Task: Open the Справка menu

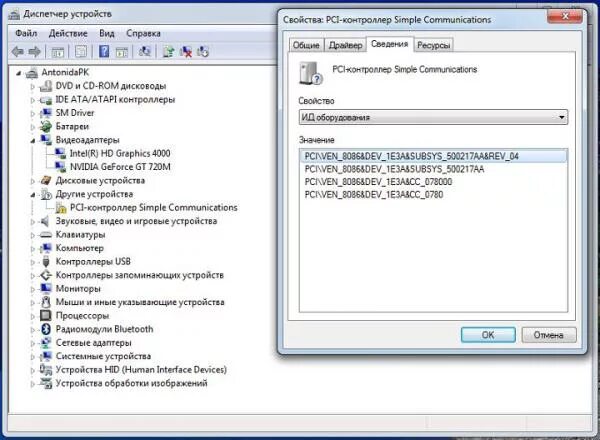Action: tap(143, 33)
